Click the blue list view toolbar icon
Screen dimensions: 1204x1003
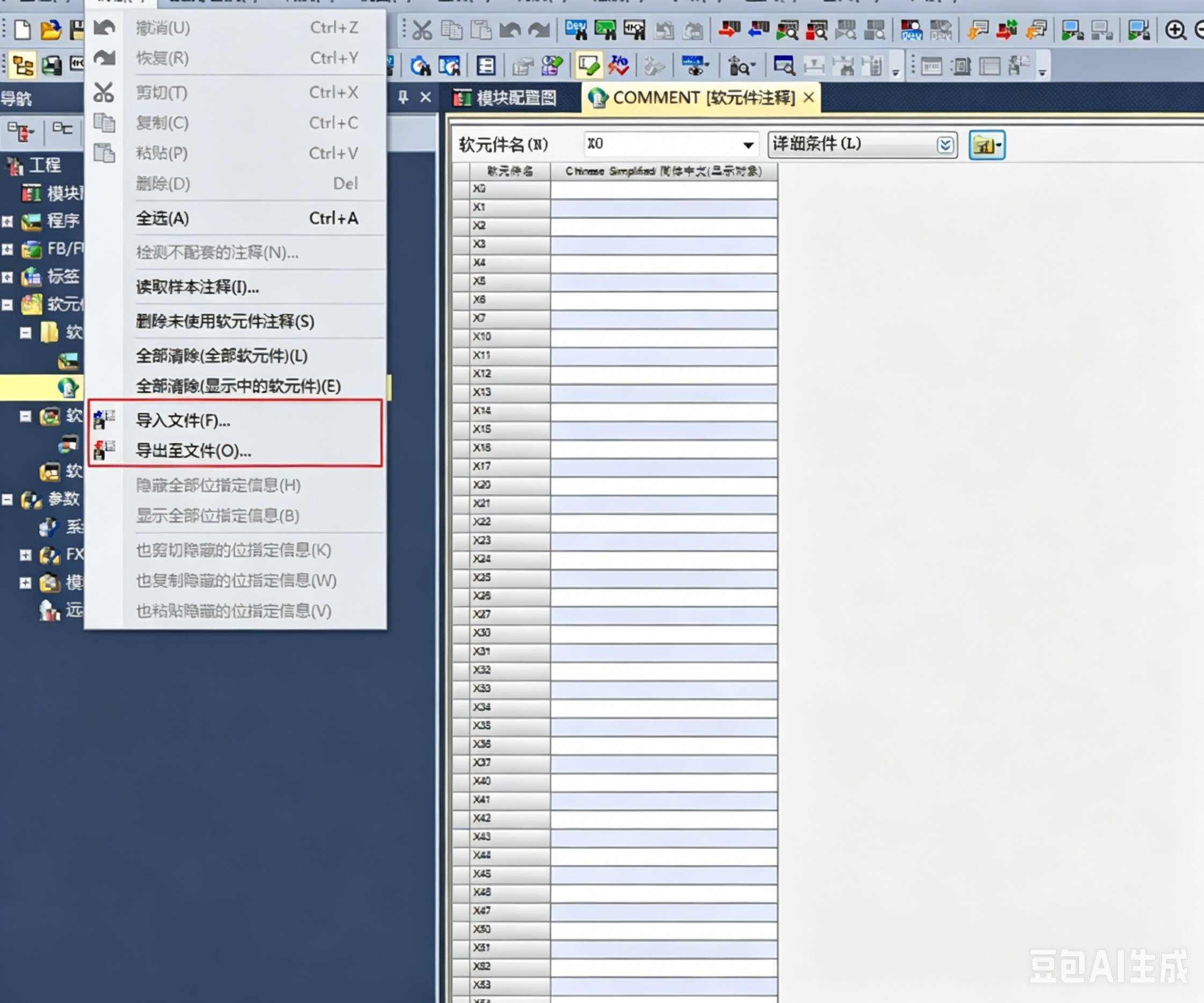pos(486,66)
